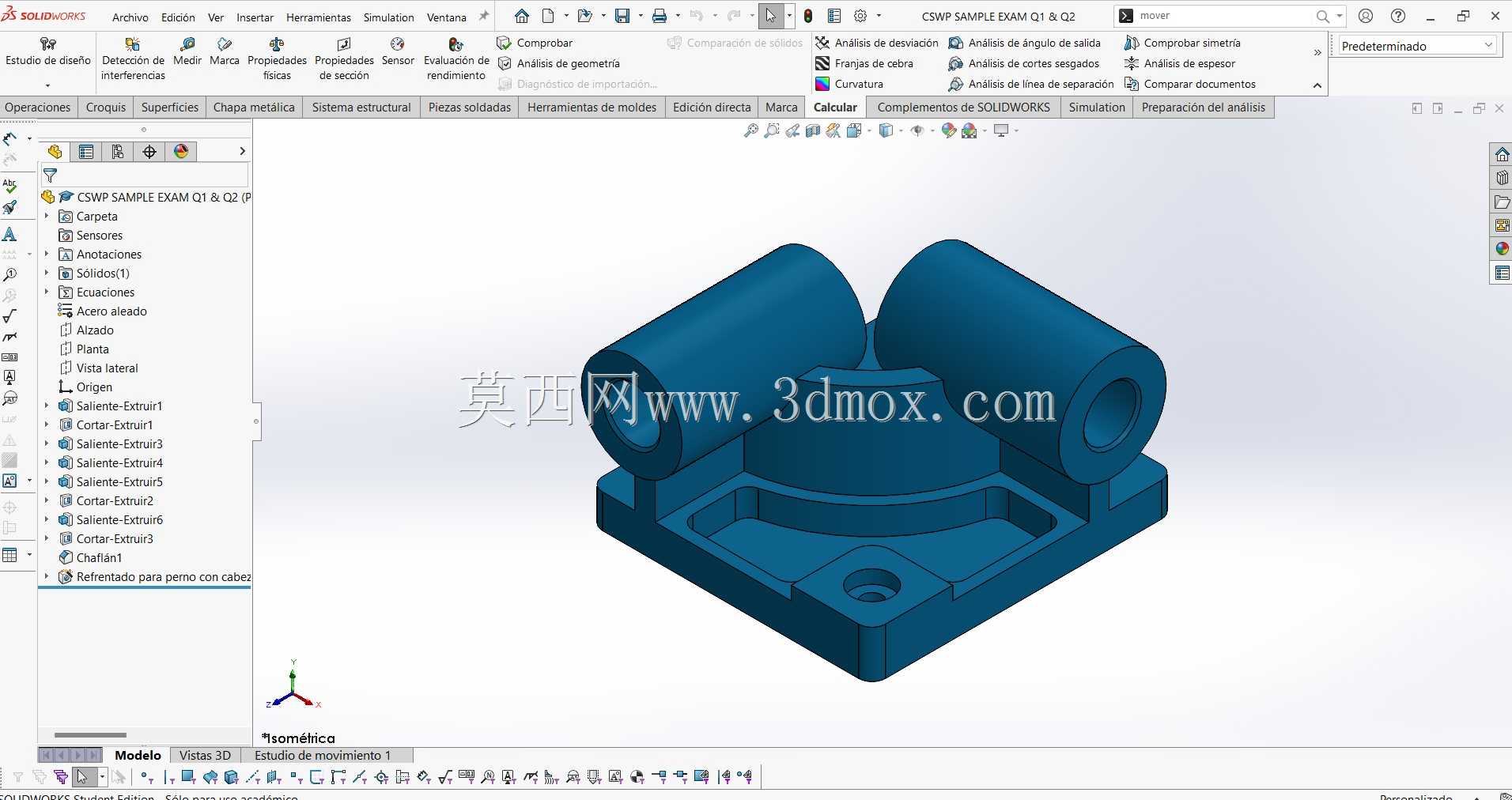Open the DimXpertManager crosshair tab
Viewport: 1512px width, 800px height.
pos(149,152)
